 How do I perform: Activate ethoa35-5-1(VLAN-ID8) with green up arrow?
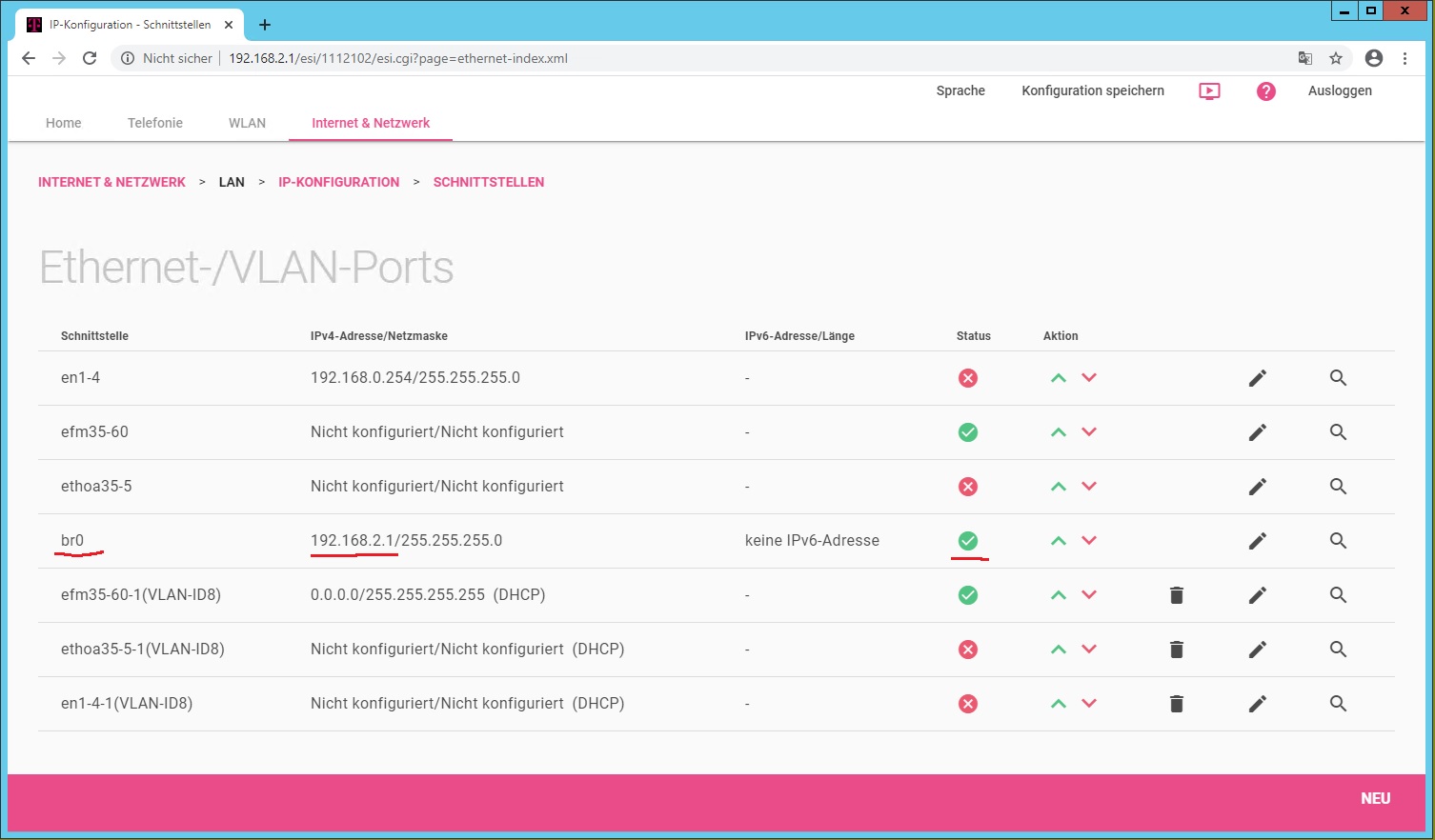pyautogui.click(x=1058, y=650)
